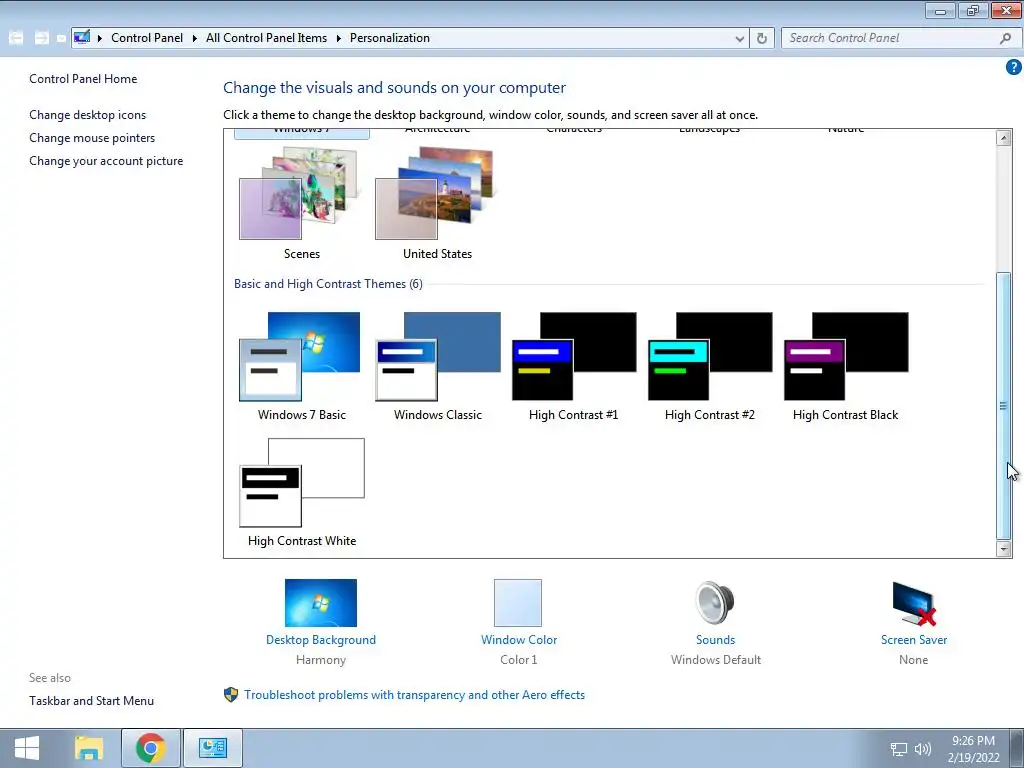Pick the High Contrast Black theme

(846, 357)
